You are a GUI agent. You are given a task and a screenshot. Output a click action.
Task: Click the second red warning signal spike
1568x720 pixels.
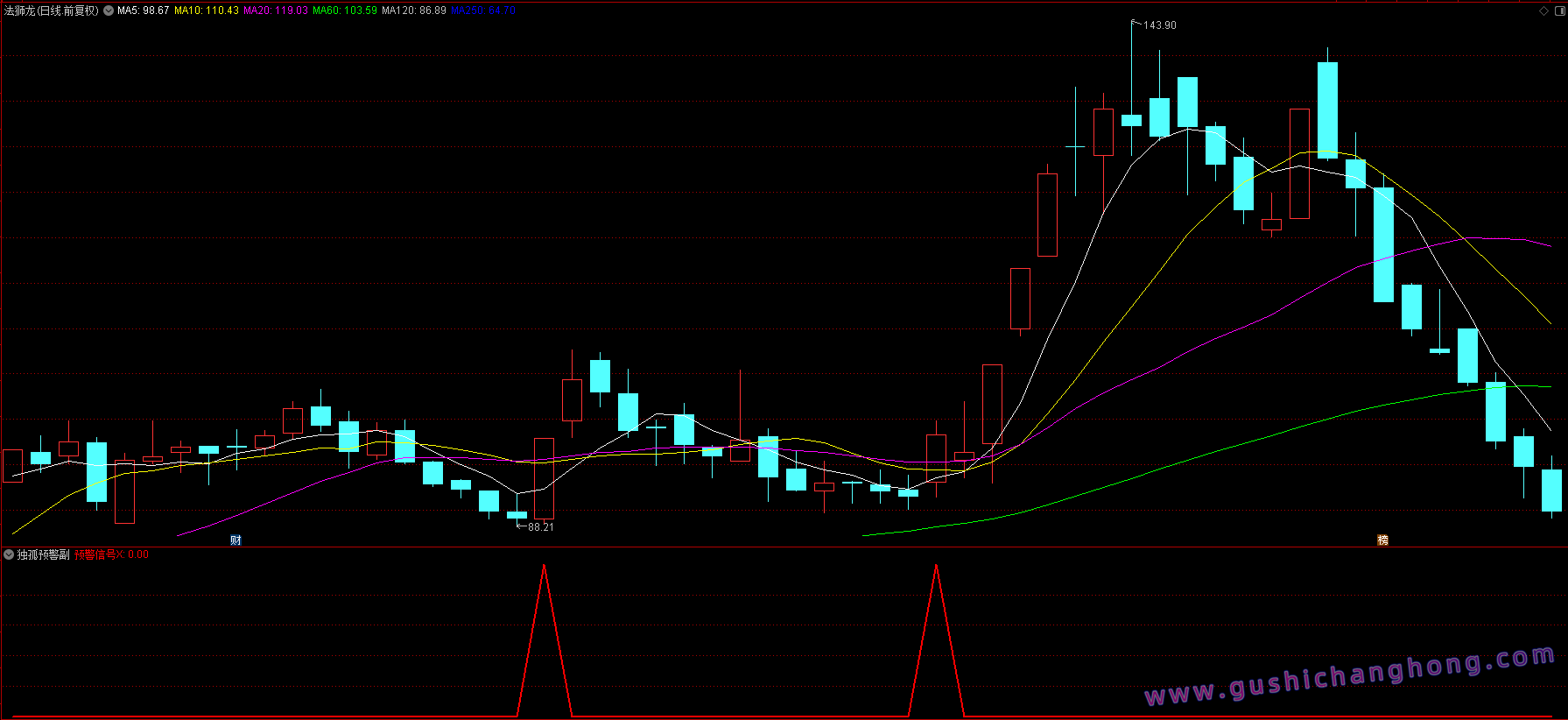pos(937,639)
